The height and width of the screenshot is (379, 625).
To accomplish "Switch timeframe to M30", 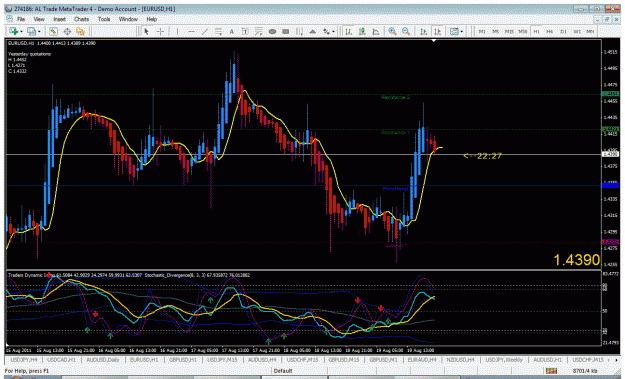I will (523, 31).
